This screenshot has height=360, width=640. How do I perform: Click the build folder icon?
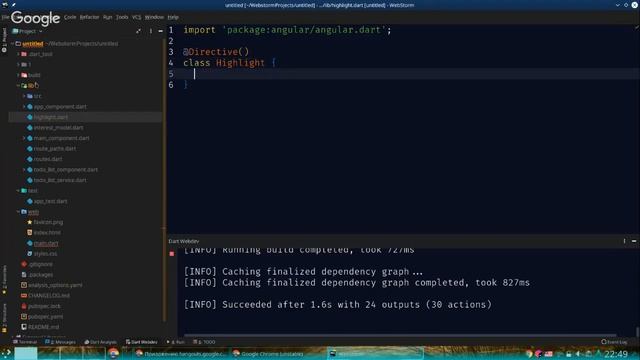click(24, 75)
